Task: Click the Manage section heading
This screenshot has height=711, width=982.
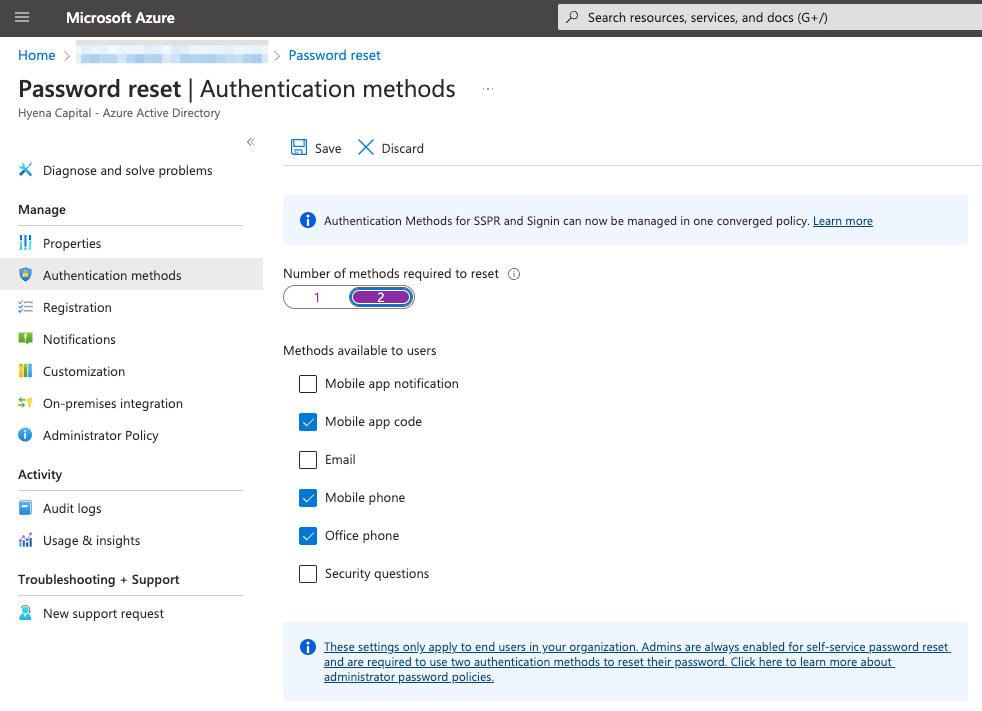Action: 42,209
